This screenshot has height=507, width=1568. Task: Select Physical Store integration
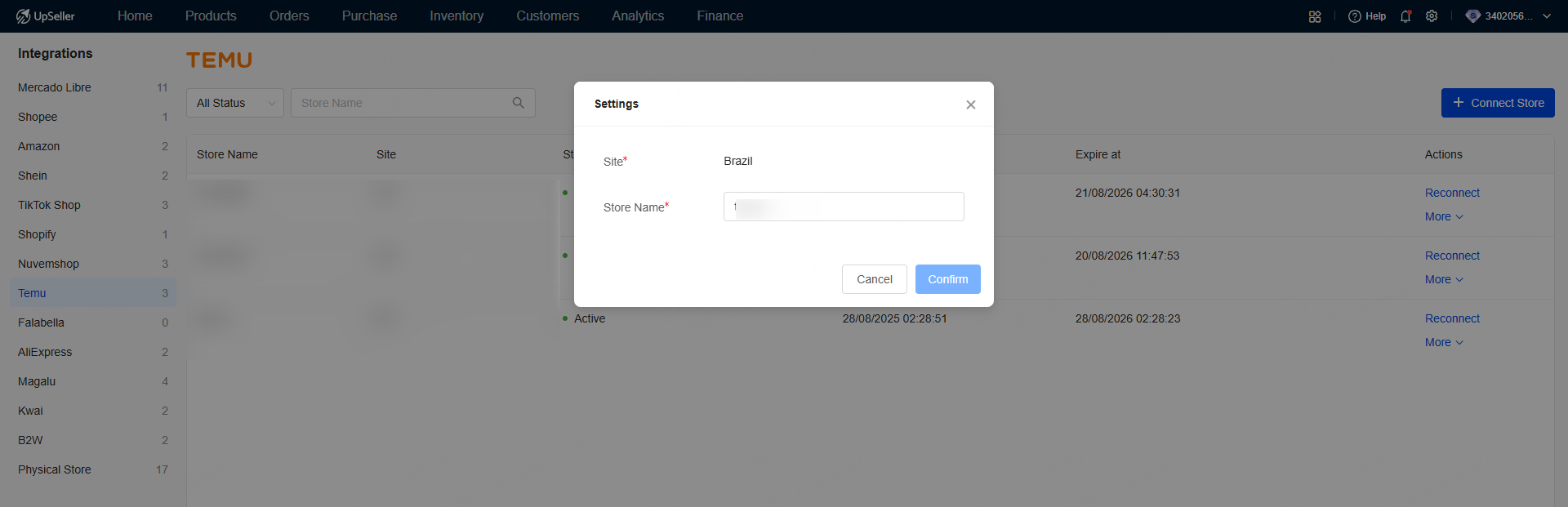point(93,469)
